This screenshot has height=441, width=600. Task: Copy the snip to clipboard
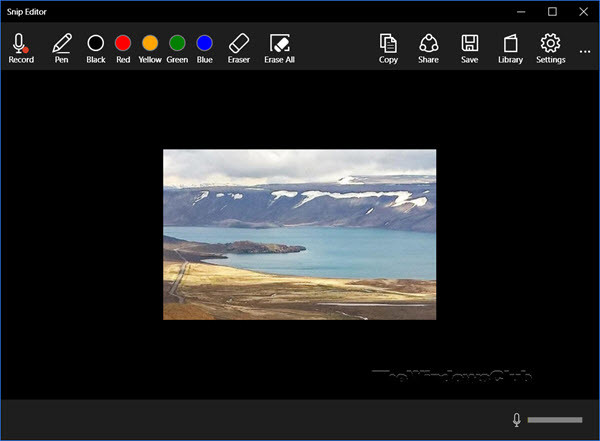coord(388,48)
